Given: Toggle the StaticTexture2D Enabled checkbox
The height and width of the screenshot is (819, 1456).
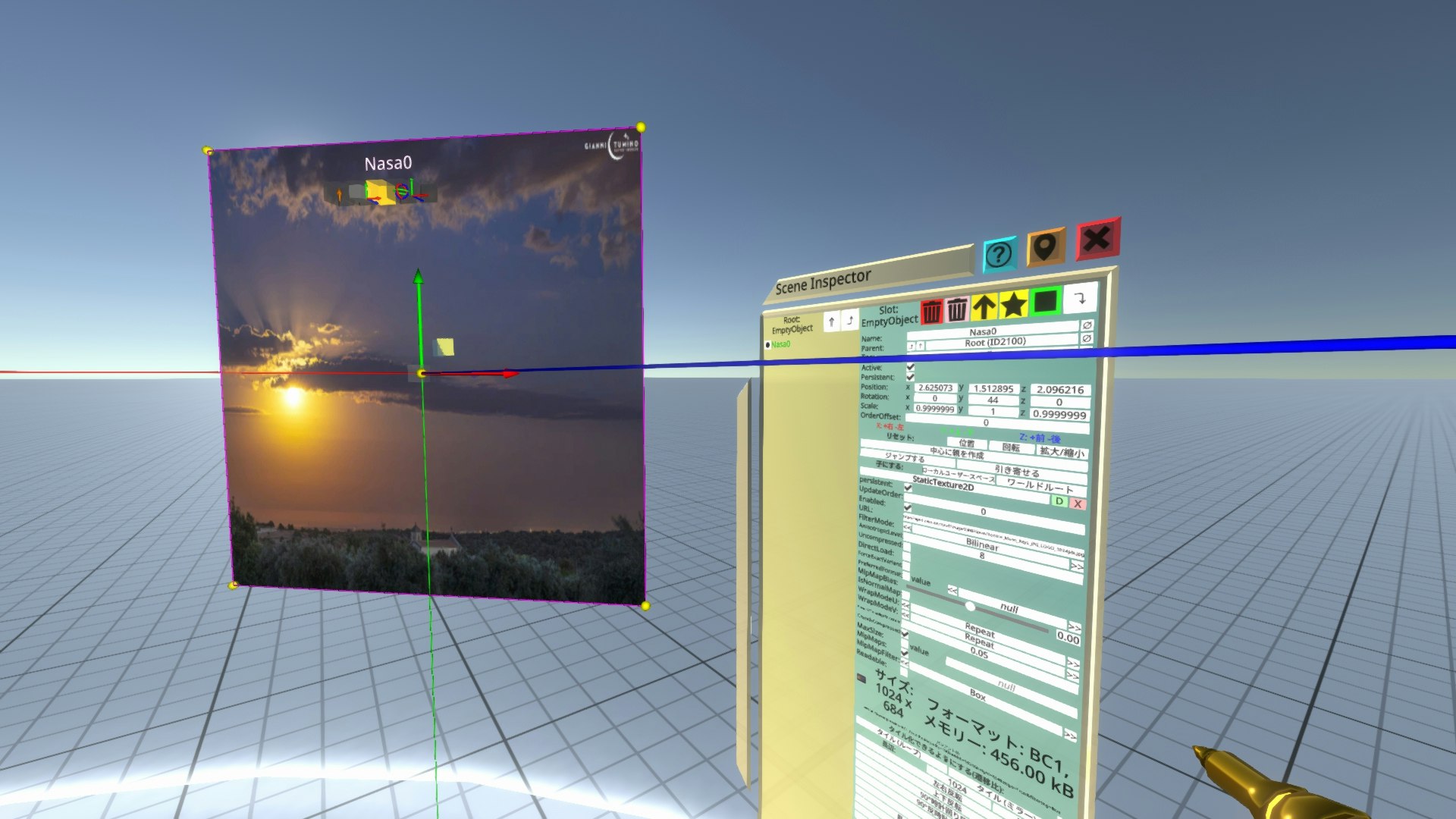Looking at the screenshot, I should pos(908,507).
